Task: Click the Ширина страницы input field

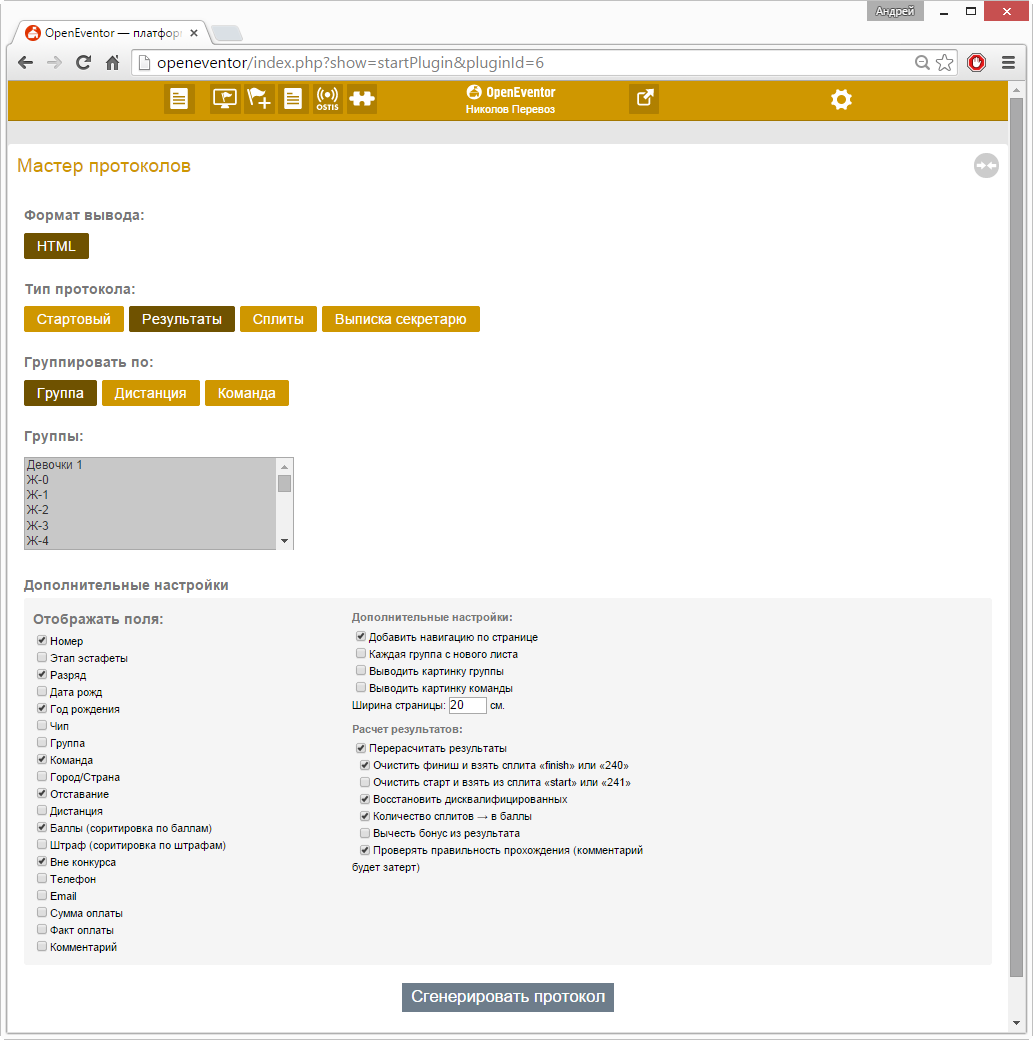Action: click(x=468, y=705)
